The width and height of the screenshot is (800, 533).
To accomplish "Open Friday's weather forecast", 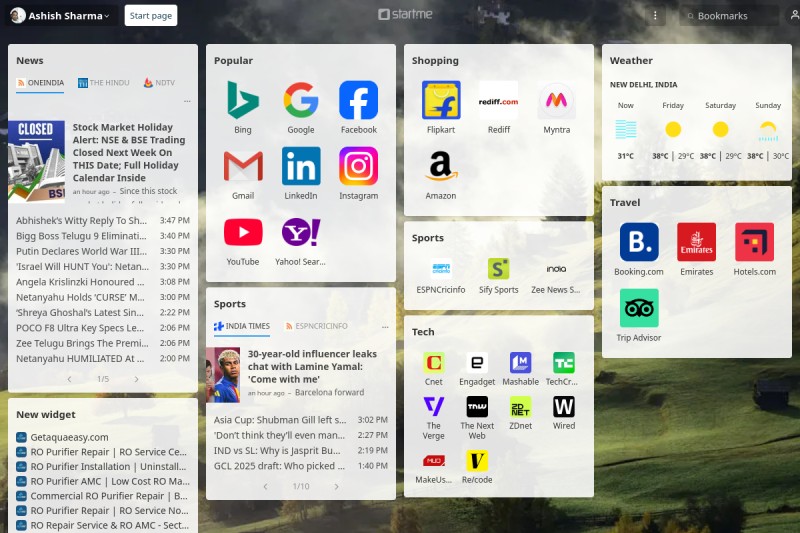I will (x=673, y=132).
